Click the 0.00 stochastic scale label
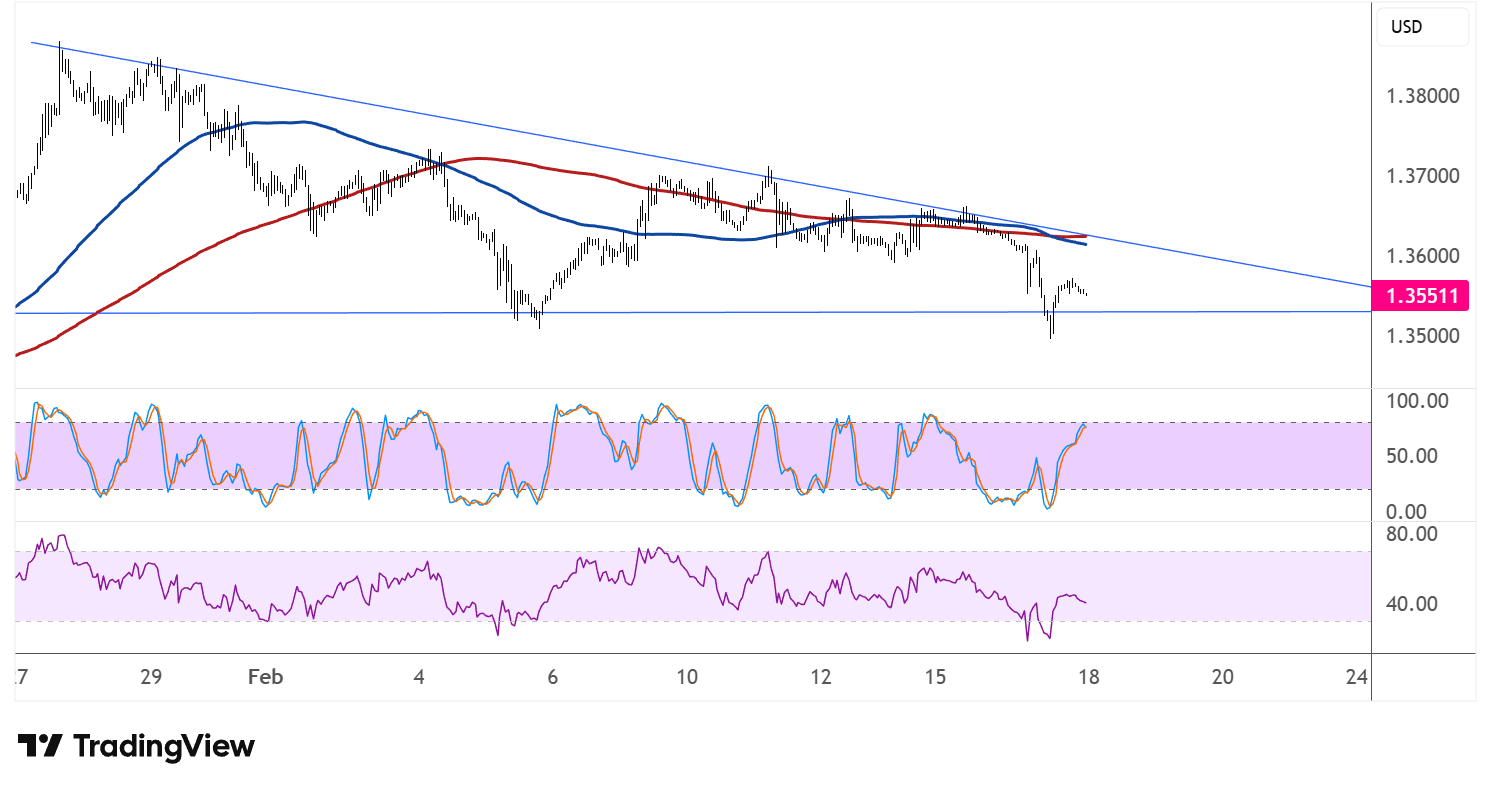The image size is (1491, 791). tap(1408, 511)
